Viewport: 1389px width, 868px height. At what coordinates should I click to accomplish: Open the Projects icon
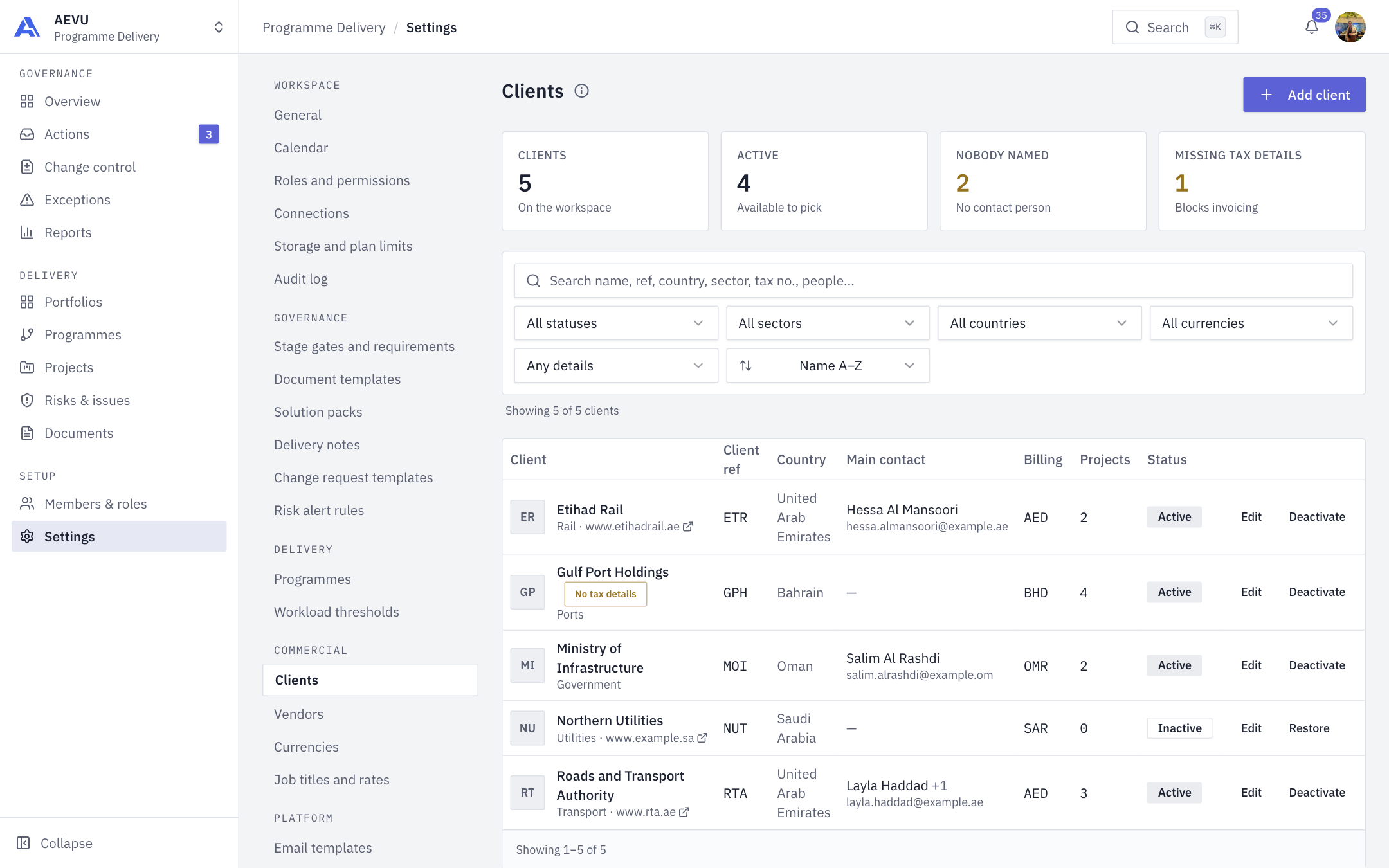(27, 368)
